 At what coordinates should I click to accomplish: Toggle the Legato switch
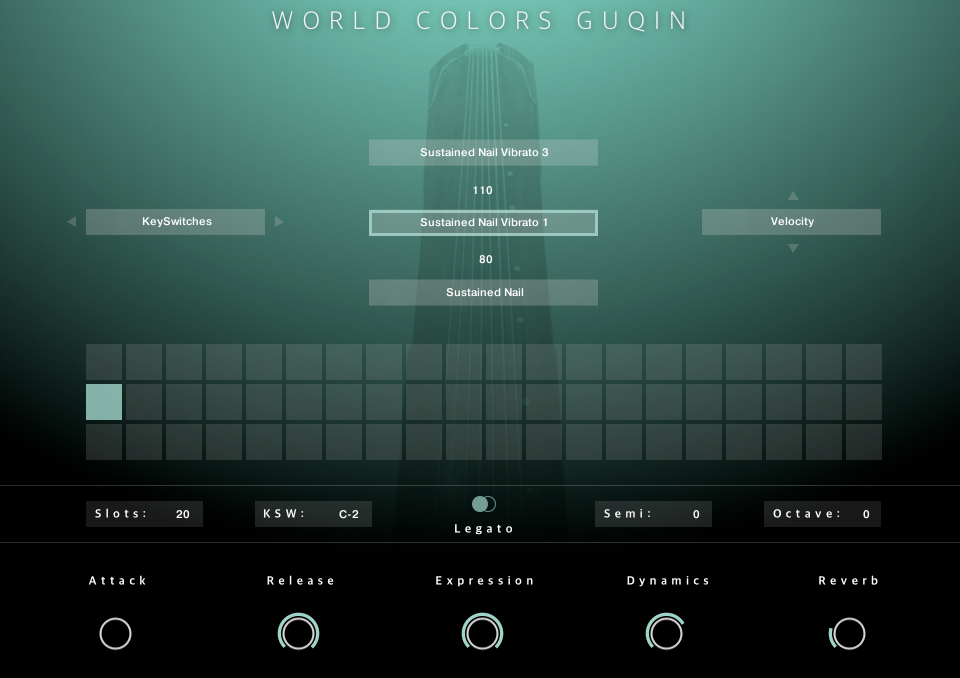pos(484,504)
